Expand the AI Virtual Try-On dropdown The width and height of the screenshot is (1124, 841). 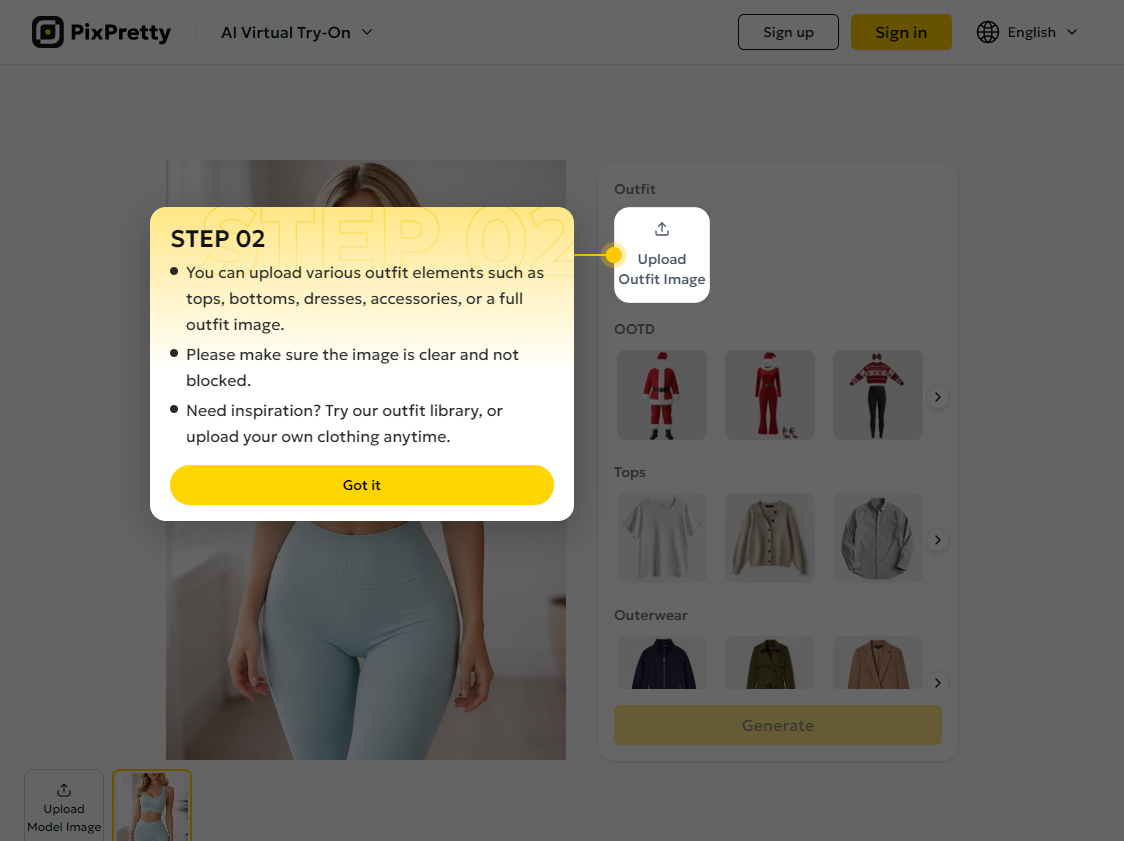click(297, 32)
